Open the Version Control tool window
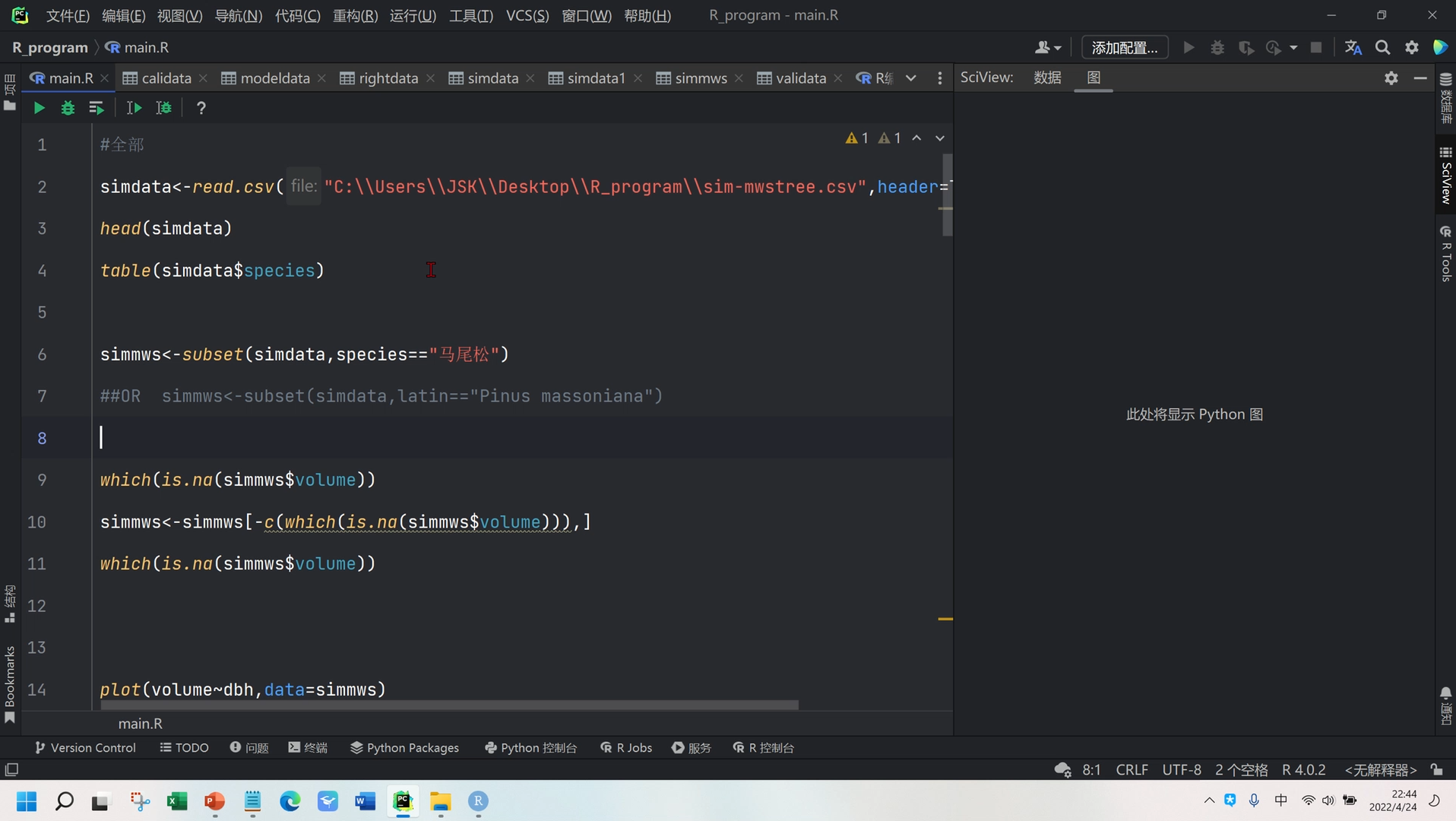1456x821 pixels. click(x=85, y=747)
